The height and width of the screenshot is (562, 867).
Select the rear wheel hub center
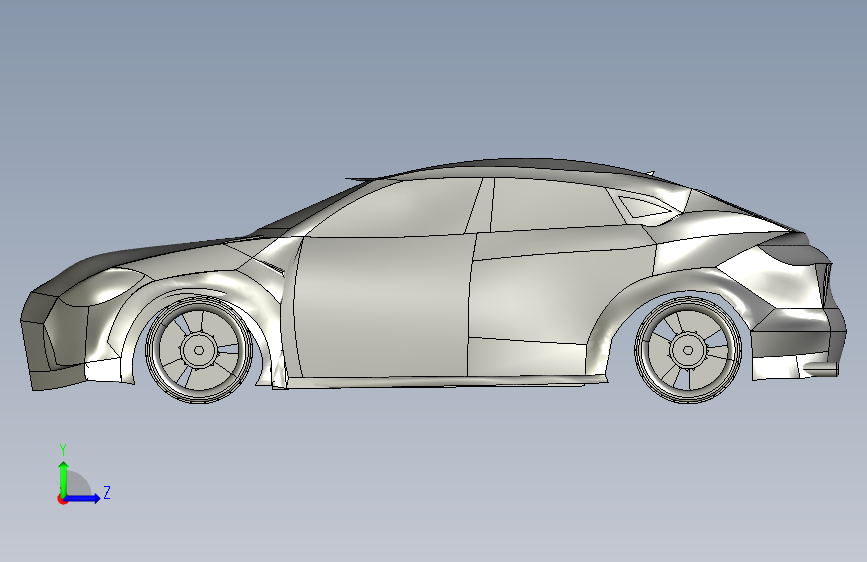[688, 350]
